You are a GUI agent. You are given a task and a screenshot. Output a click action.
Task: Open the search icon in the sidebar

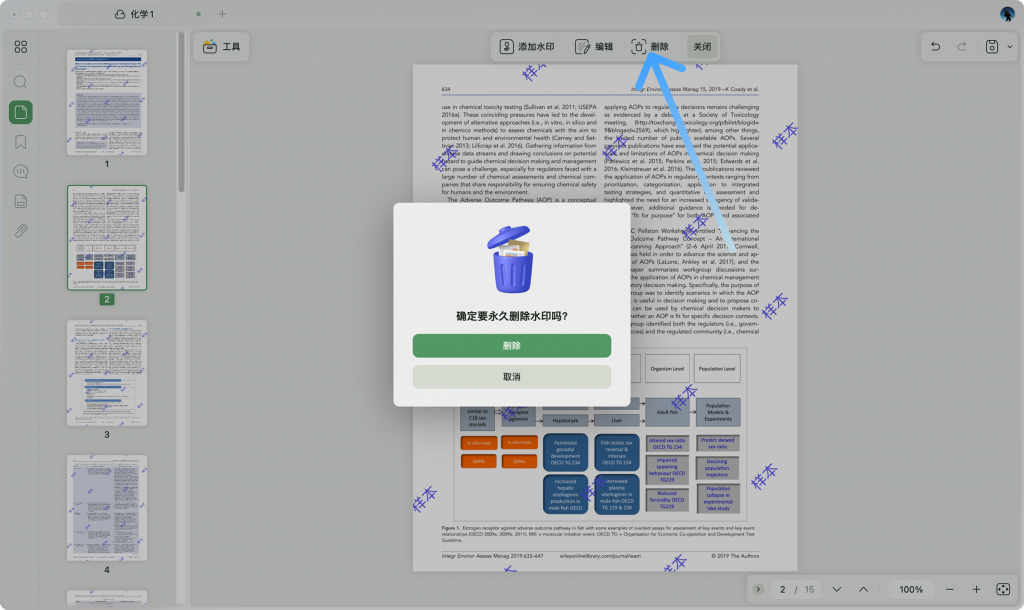point(21,82)
